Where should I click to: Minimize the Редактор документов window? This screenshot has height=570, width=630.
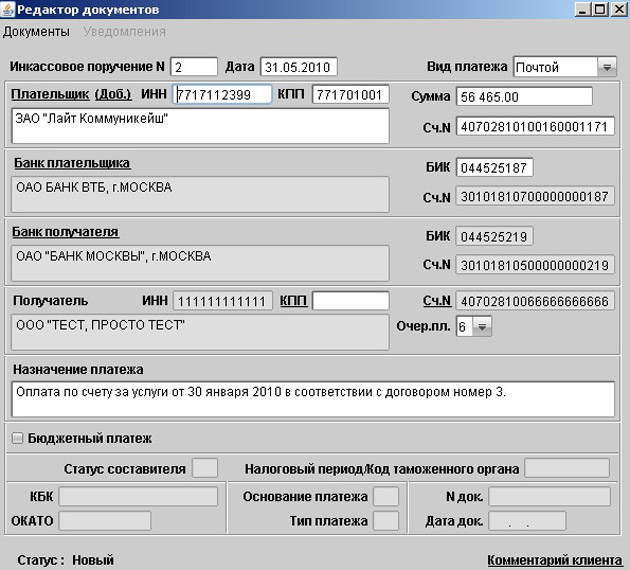click(582, 9)
